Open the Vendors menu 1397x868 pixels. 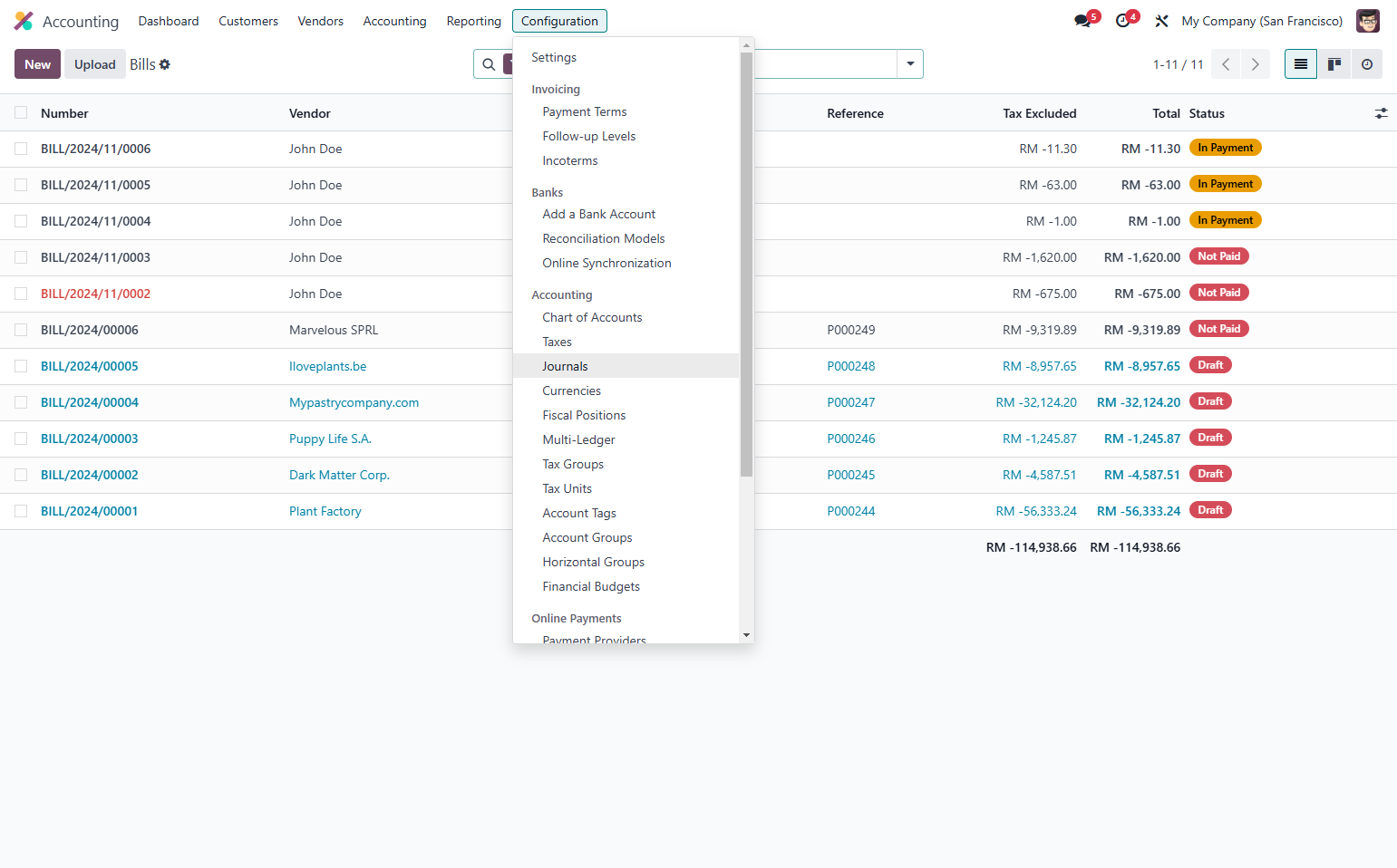(321, 21)
